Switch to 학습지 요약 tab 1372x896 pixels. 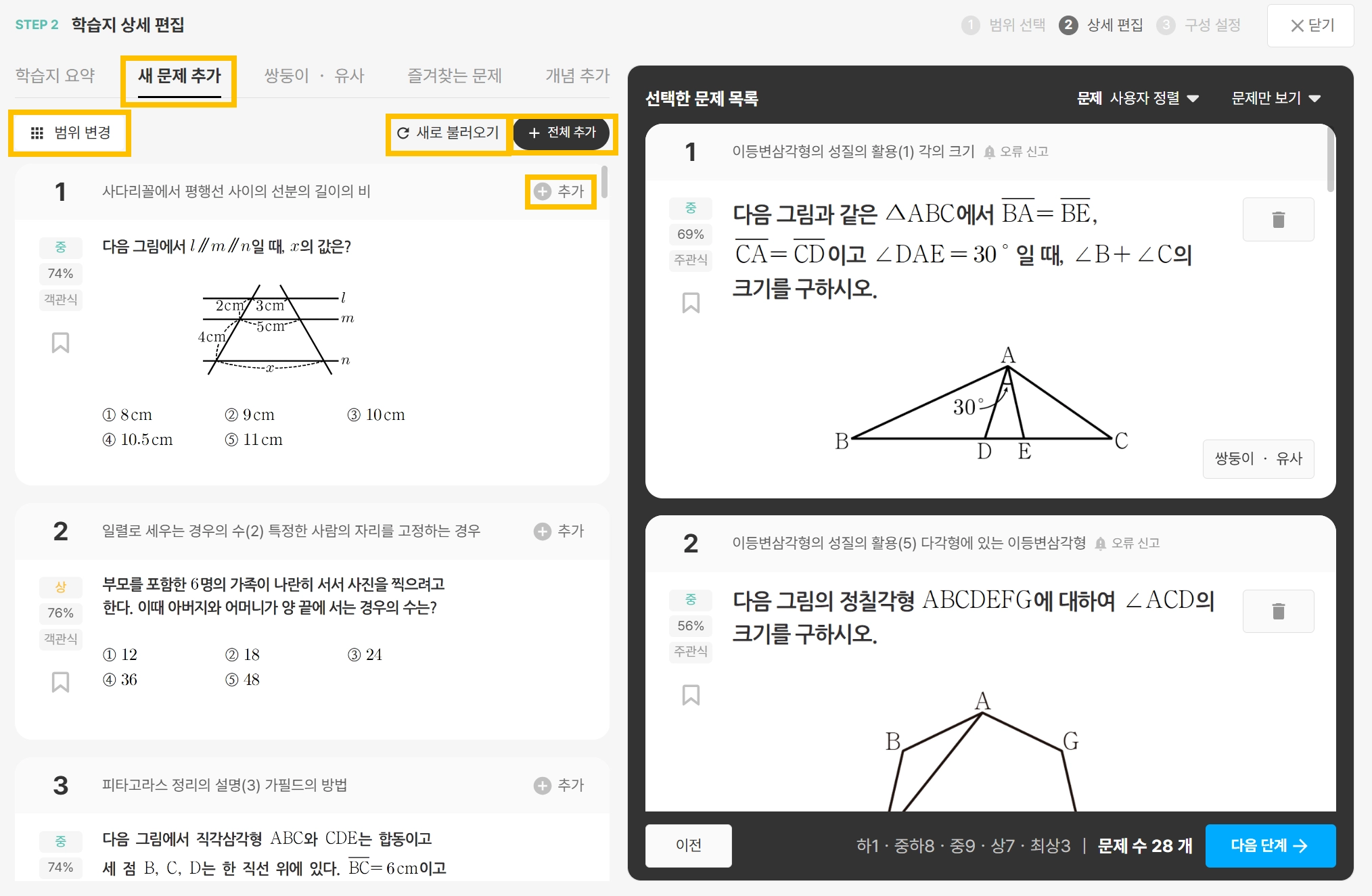(55, 76)
